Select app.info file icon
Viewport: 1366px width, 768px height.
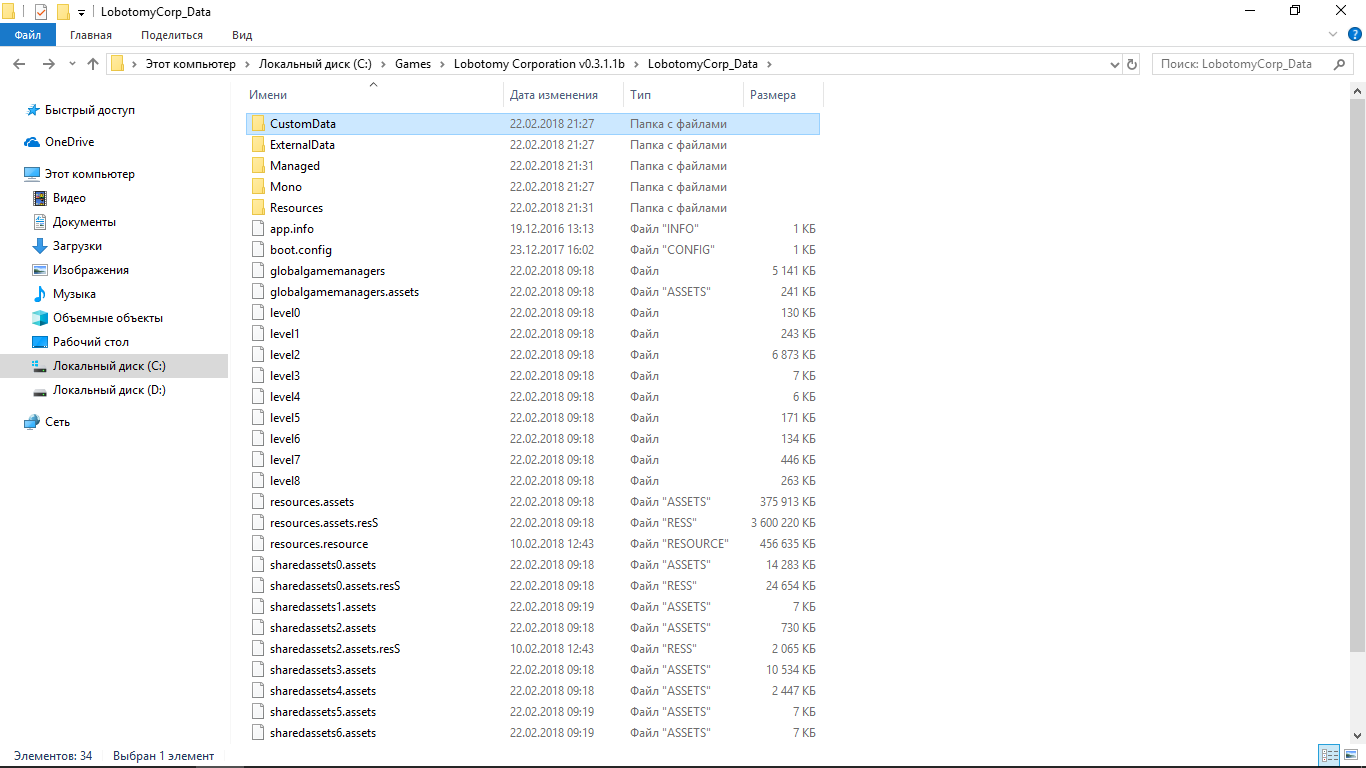[x=258, y=229]
